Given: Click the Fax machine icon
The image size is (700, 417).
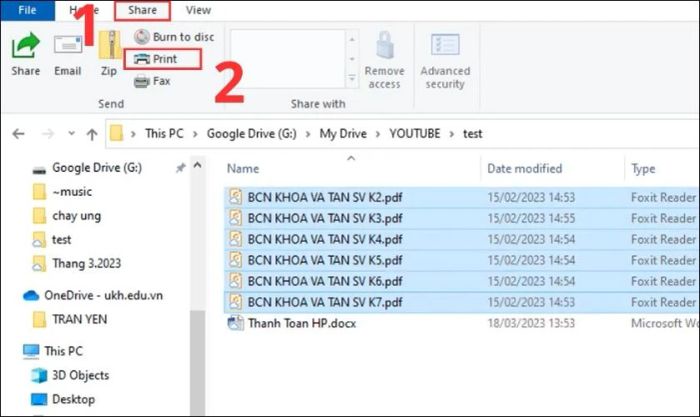Looking at the screenshot, I should click(142, 81).
